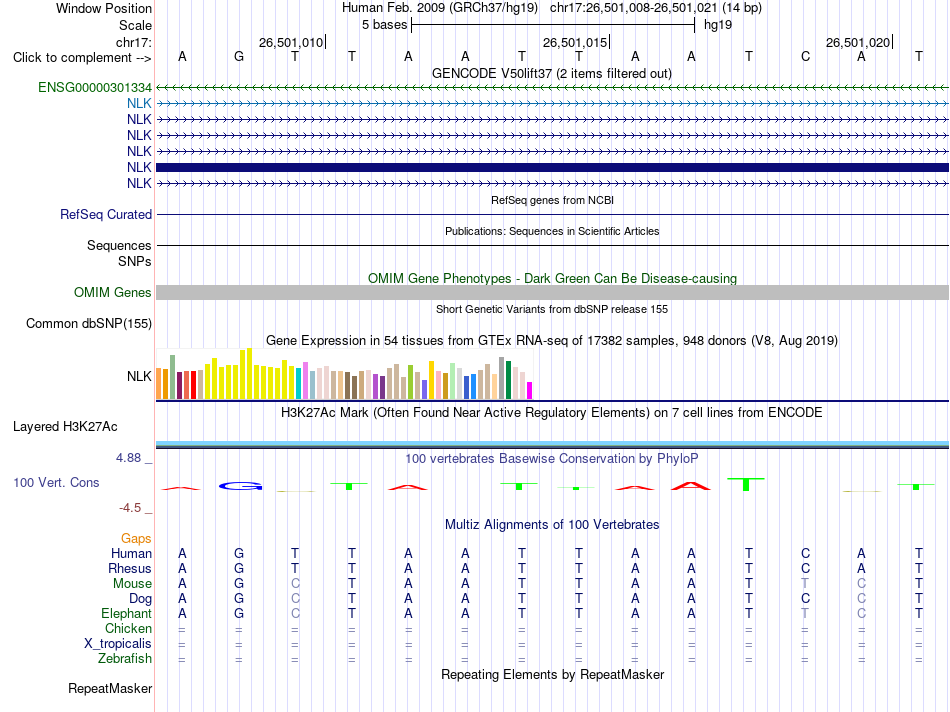The image size is (950, 712).
Task: Click the ENSG00000301334 gene label
Action: (x=95, y=87)
